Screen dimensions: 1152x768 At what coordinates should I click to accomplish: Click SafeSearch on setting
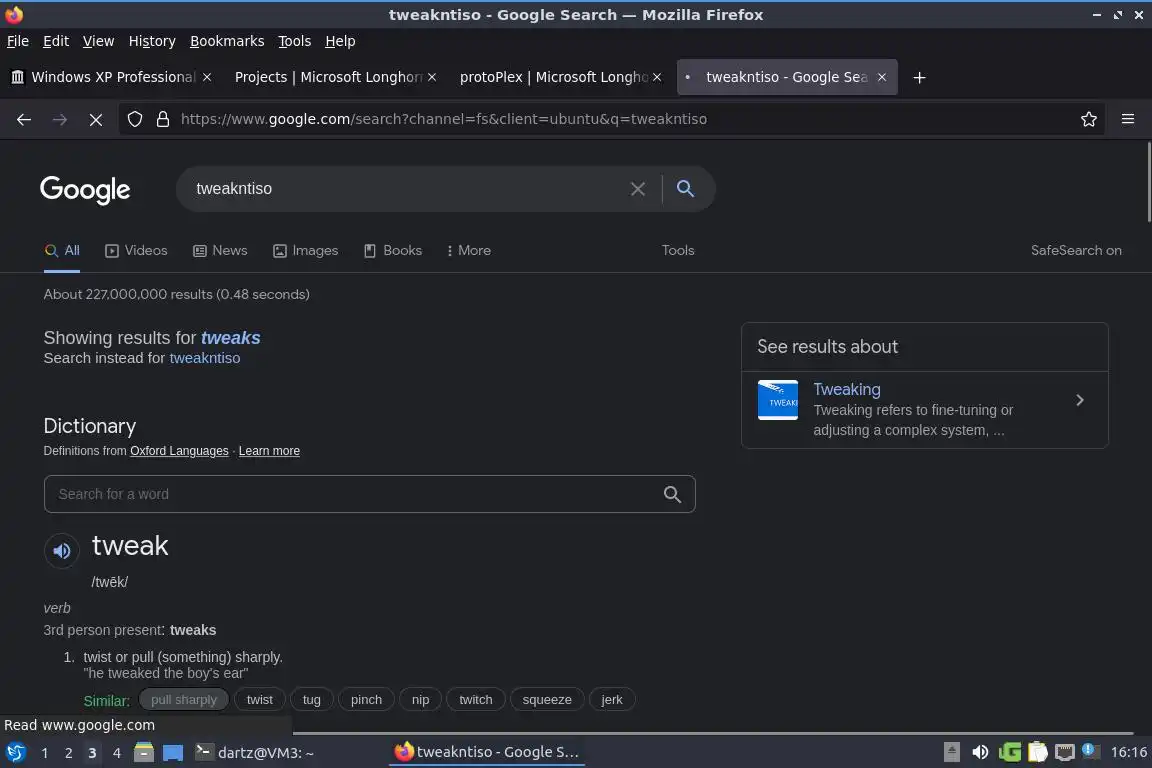click(1076, 251)
